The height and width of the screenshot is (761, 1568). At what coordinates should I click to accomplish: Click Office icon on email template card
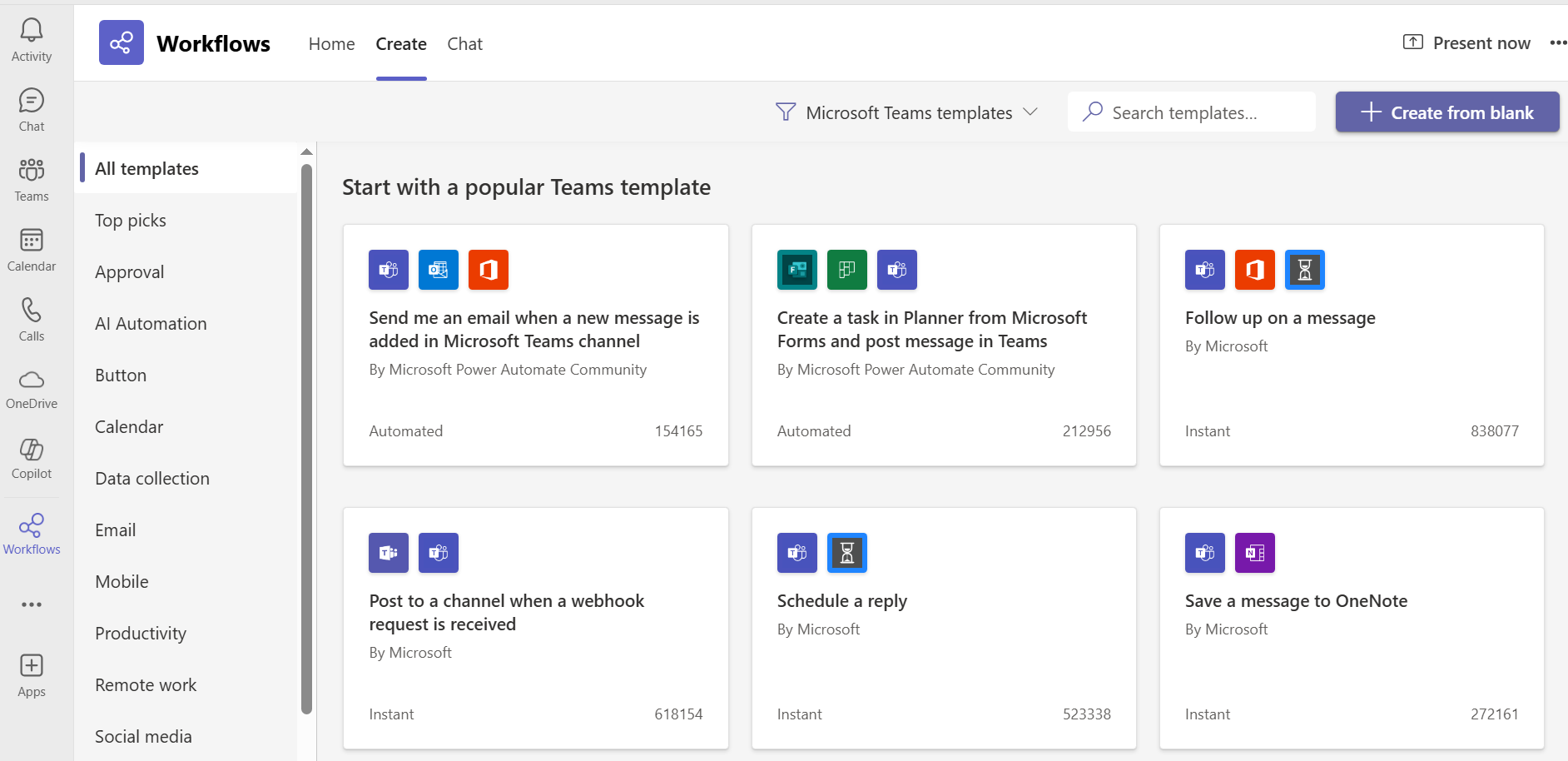(489, 270)
